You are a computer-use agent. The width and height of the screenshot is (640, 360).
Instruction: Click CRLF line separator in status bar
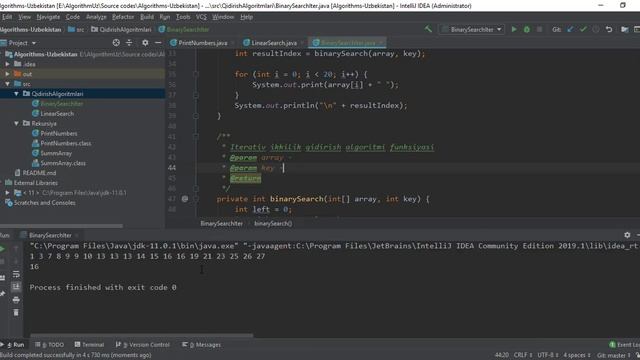coord(523,356)
